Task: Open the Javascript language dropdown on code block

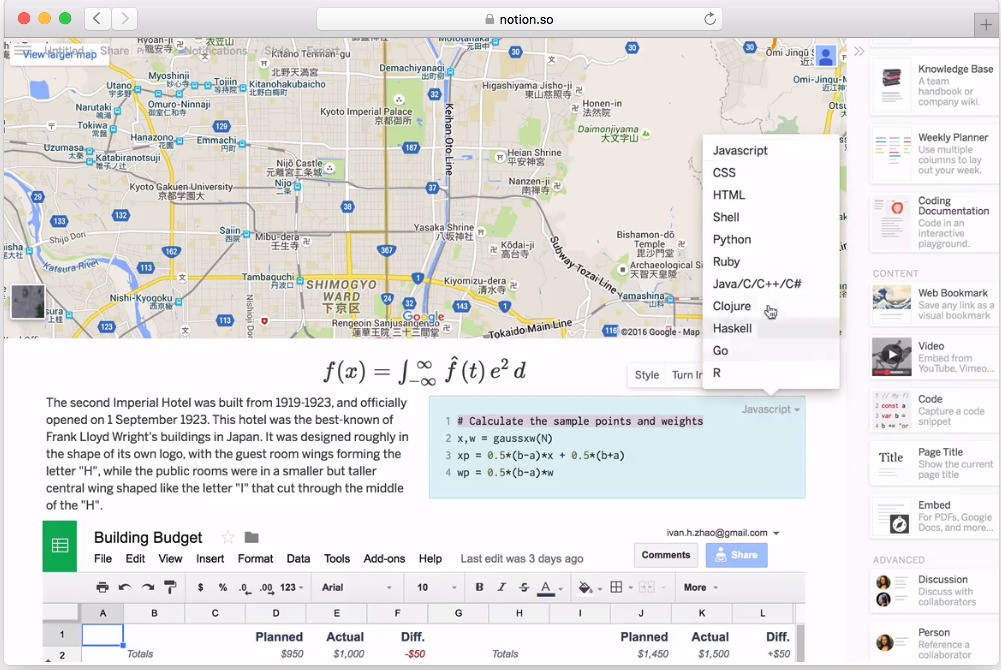Action: pos(771,409)
